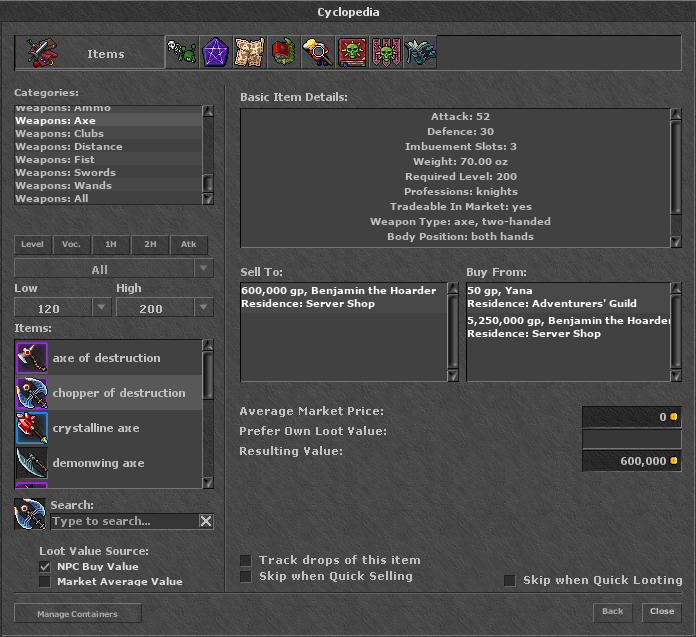Enable Skip when Quick Looting
Screen dimensions: 696x637
pos(510,580)
